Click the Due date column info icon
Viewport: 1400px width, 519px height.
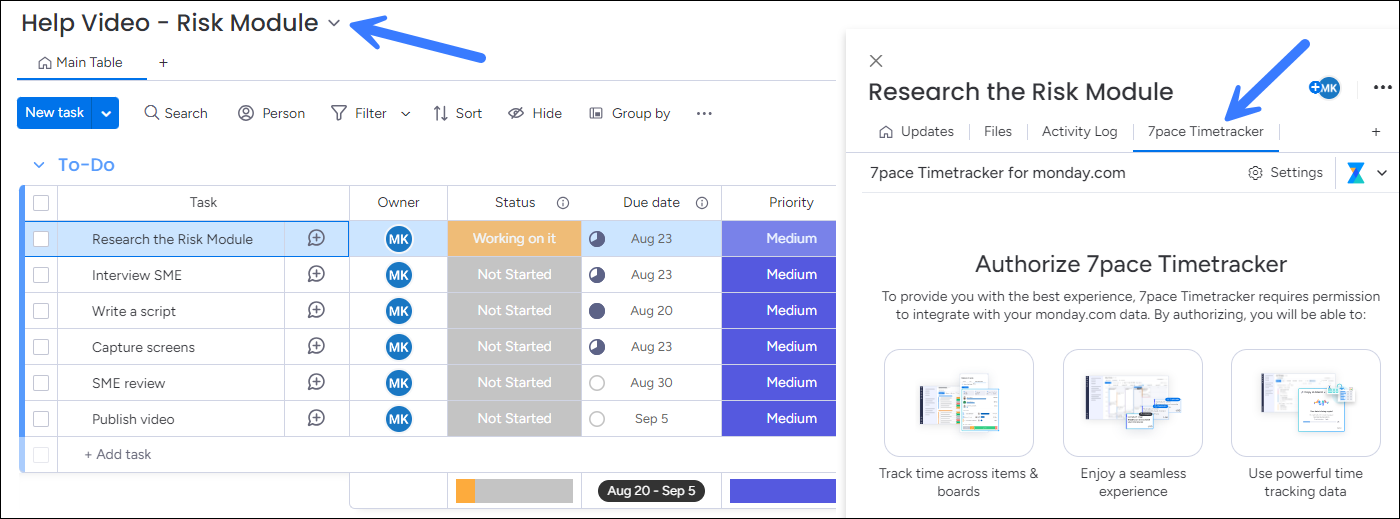(702, 203)
